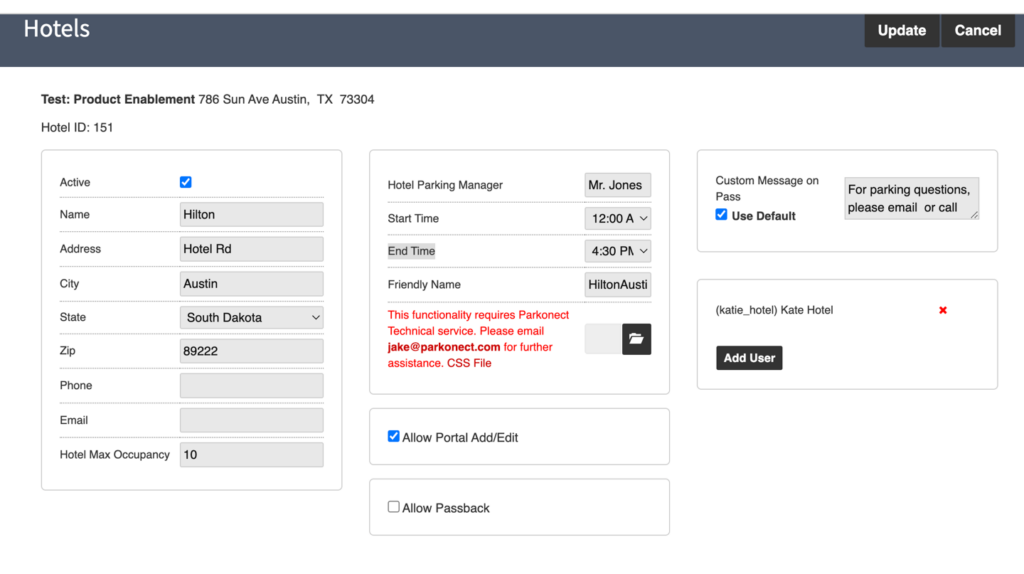Image resolution: width=1024 pixels, height=574 pixels.
Task: Remove user Kate Hotel with red X
Action: pos(942,311)
